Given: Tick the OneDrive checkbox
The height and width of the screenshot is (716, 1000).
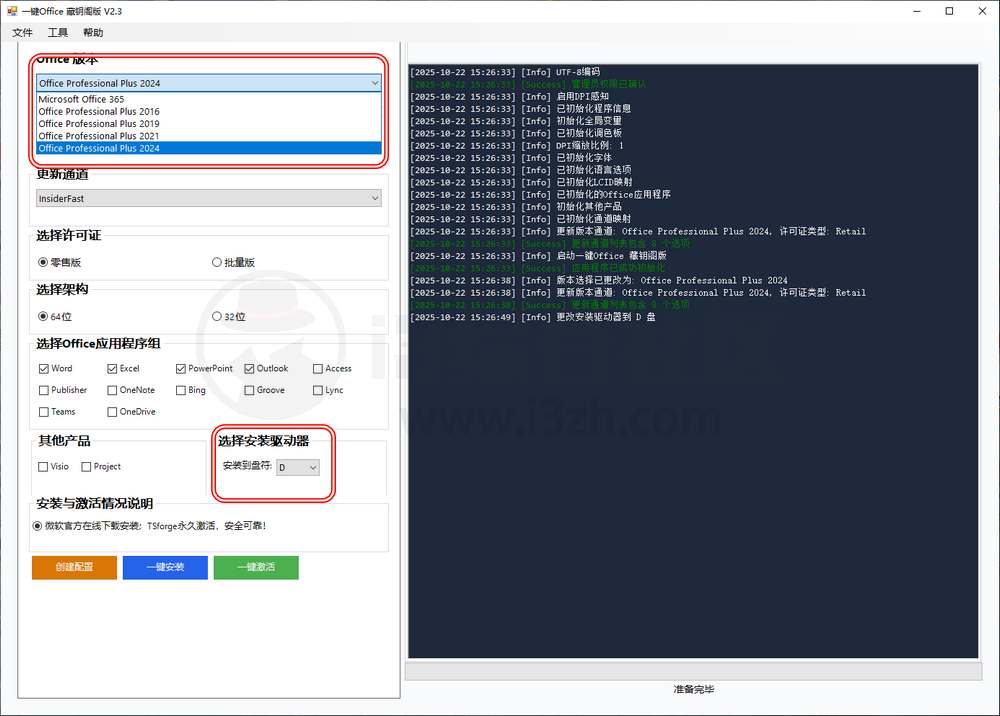Looking at the screenshot, I should (112, 412).
